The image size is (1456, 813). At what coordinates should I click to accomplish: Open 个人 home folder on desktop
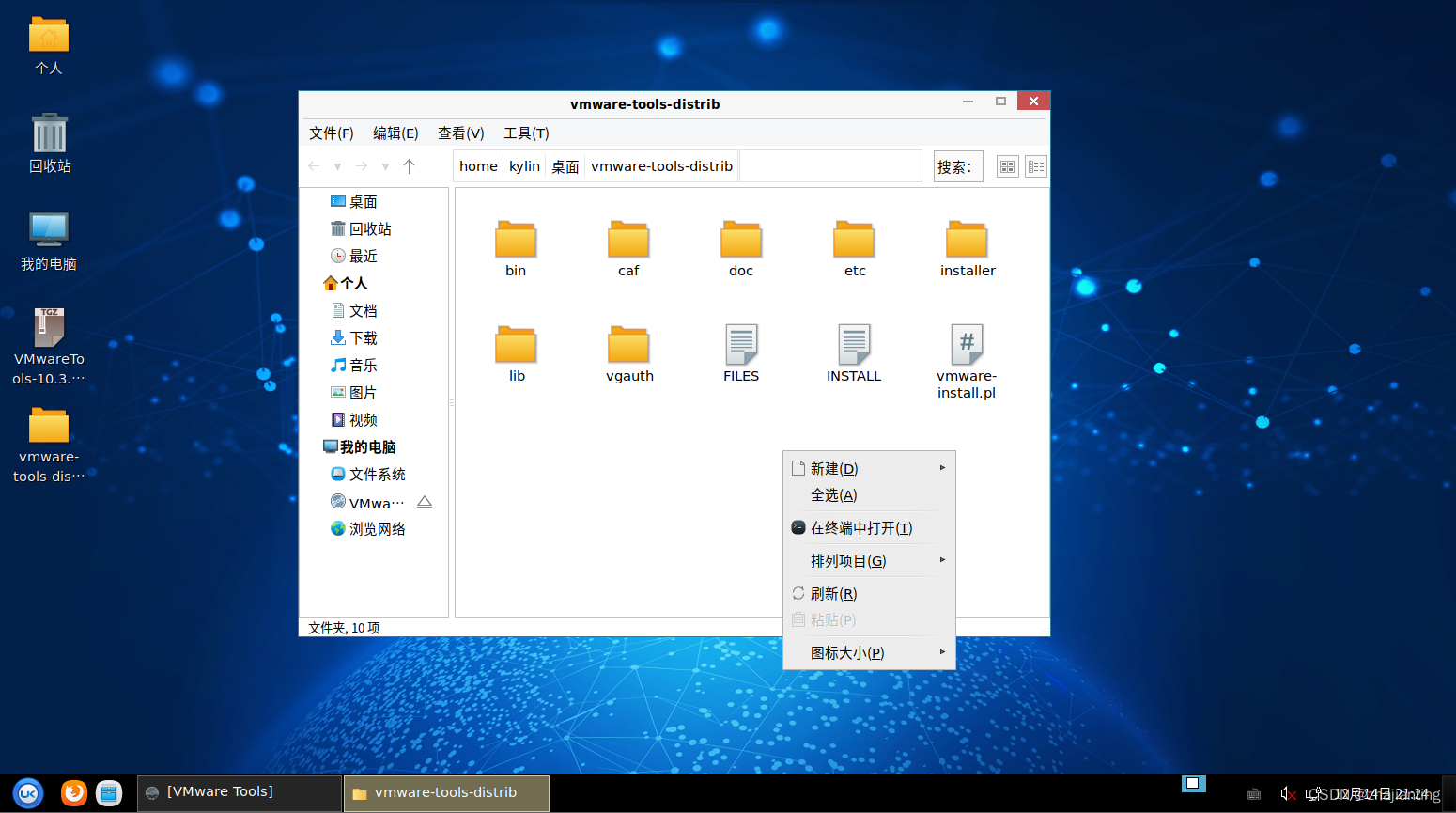(x=49, y=46)
